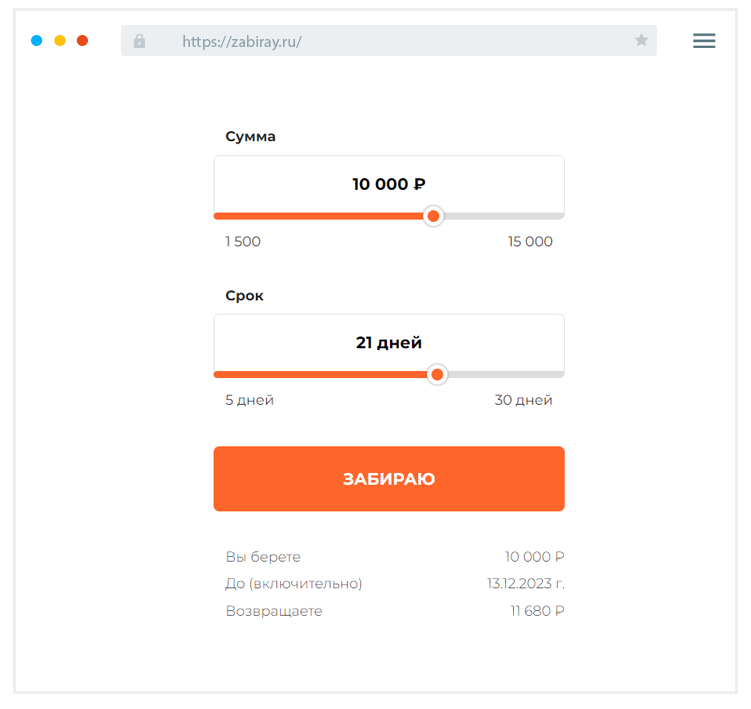Click the padlock security icon
751x709 pixels.
click(139, 41)
